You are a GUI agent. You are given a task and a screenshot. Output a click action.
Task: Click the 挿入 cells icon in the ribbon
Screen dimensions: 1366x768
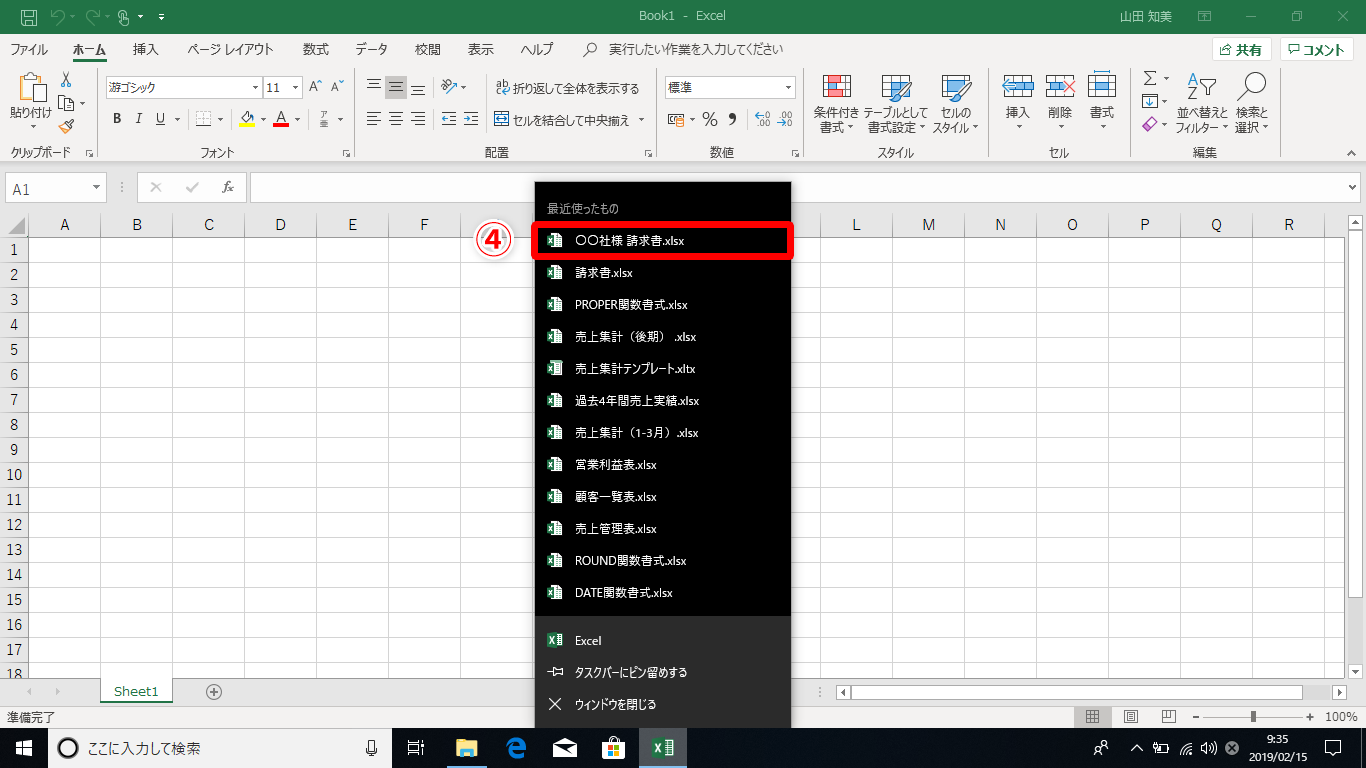[x=1017, y=87]
